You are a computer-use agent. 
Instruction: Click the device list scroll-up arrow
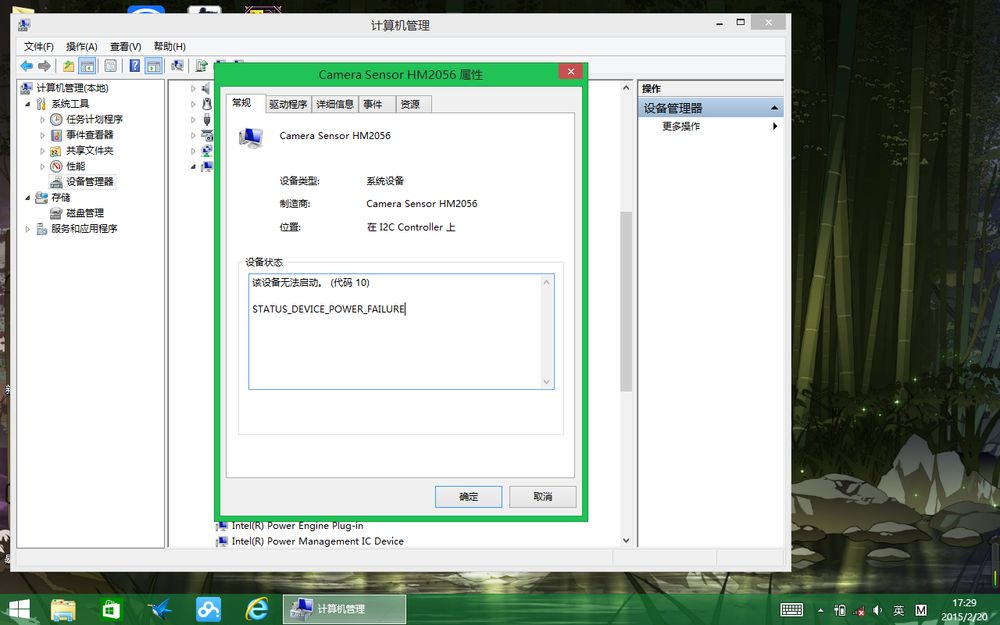(626, 88)
